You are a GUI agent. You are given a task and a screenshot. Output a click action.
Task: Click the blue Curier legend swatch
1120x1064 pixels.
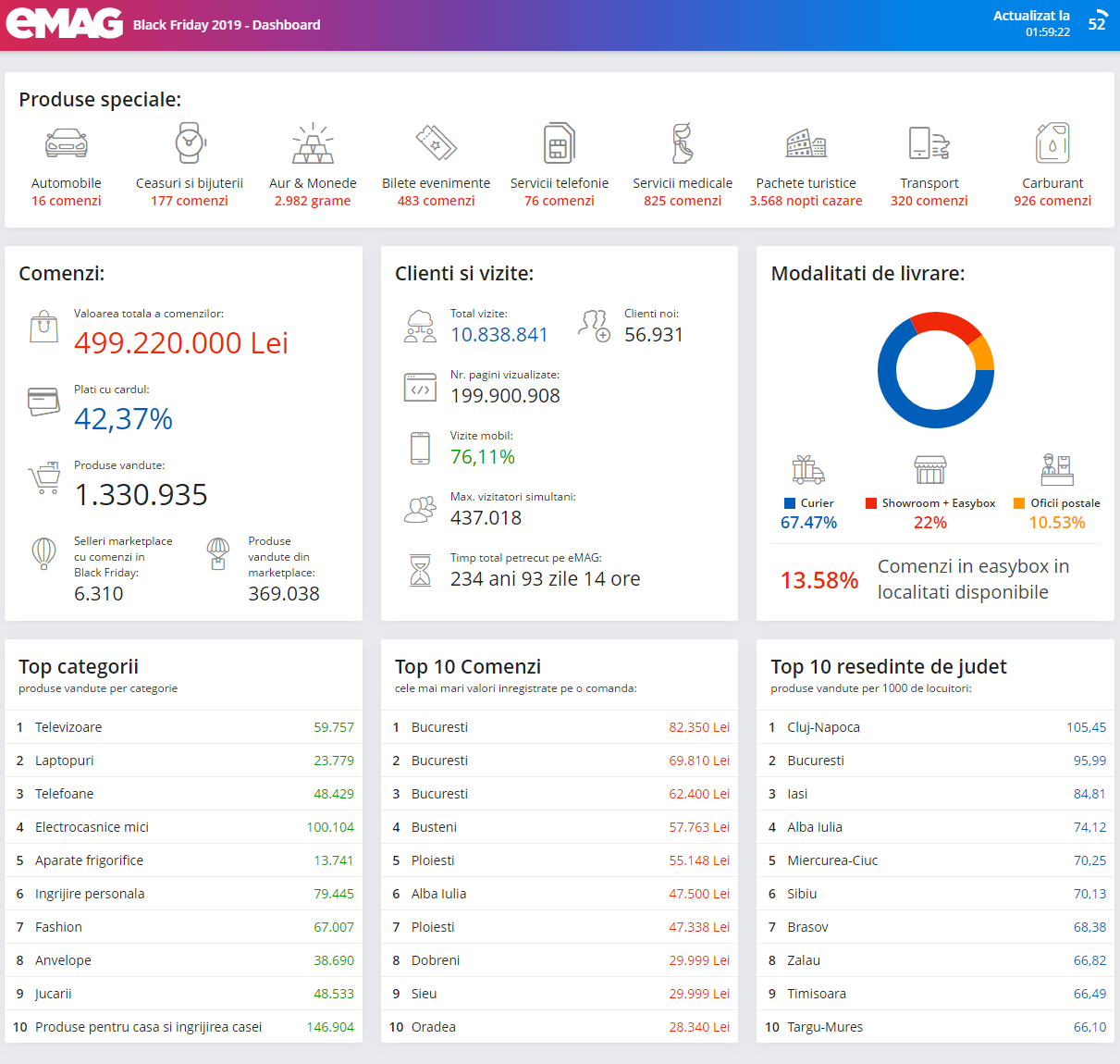pyautogui.click(x=790, y=503)
